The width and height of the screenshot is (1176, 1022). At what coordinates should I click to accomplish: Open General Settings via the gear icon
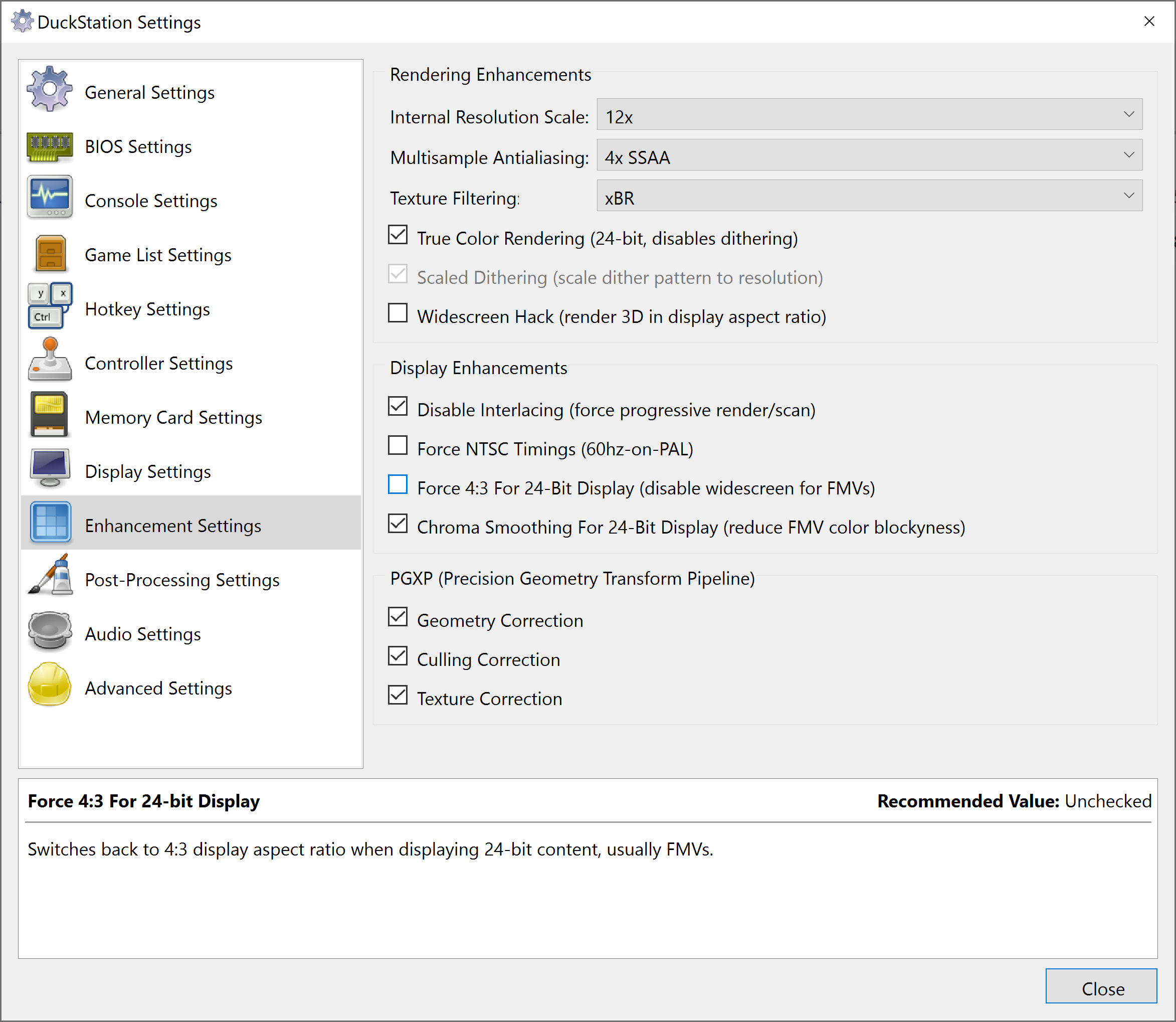point(50,90)
